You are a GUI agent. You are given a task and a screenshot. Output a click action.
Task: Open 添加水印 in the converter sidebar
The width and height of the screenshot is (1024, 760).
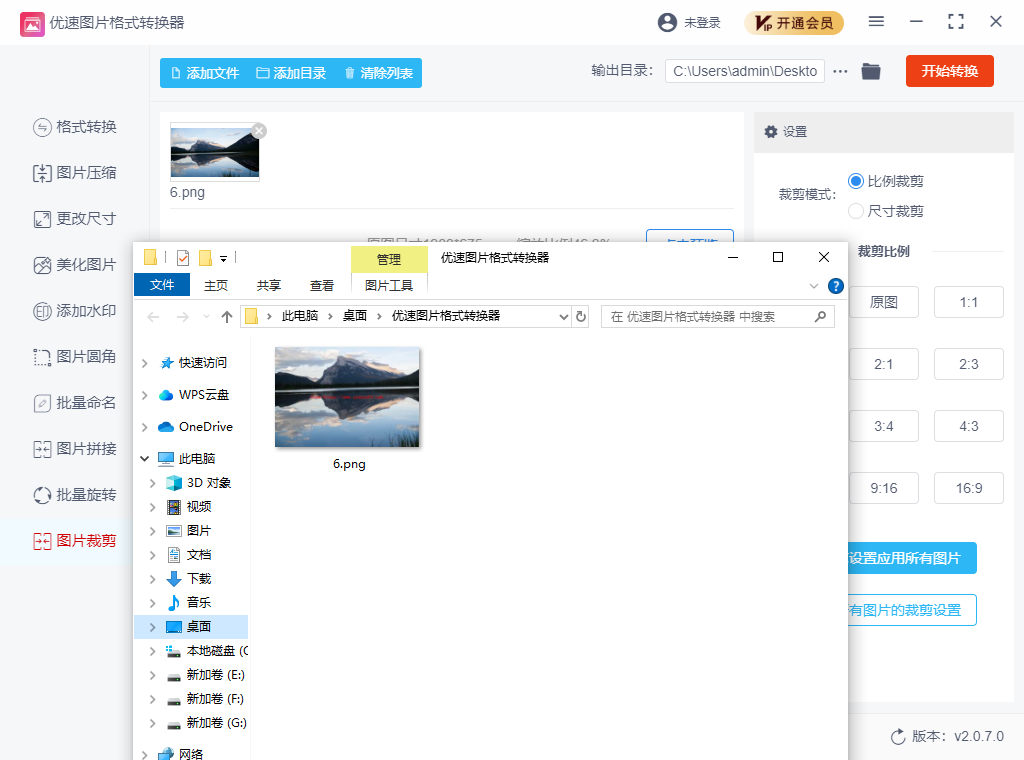coord(74,311)
